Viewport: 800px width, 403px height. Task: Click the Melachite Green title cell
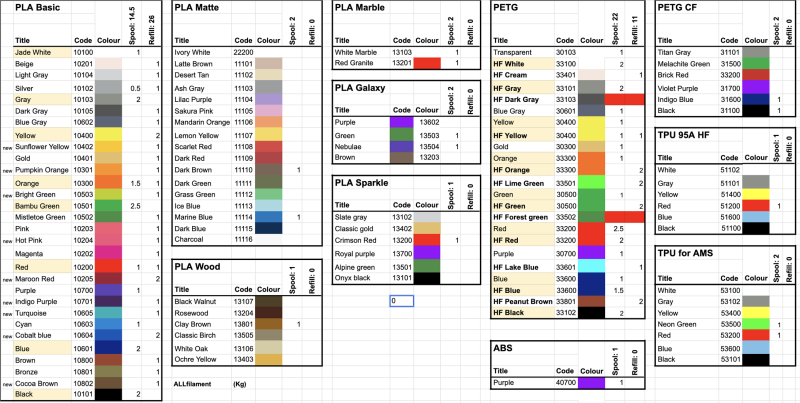coord(687,64)
